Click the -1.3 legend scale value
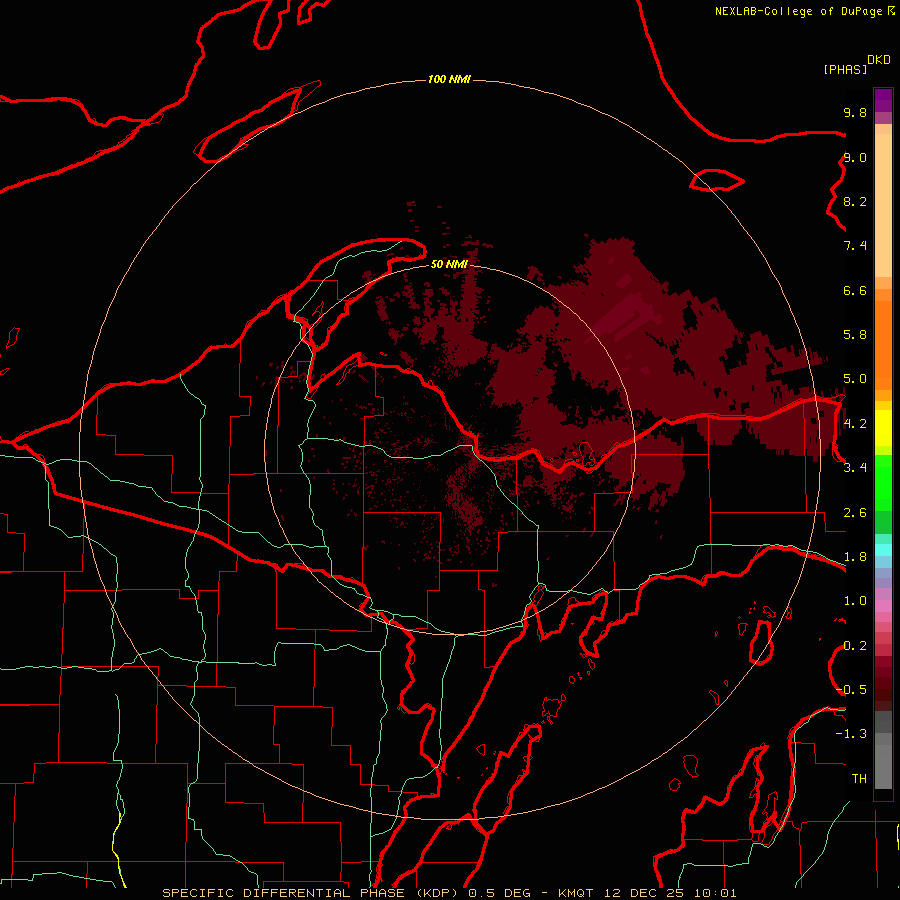This screenshot has height=900, width=900. [852, 734]
